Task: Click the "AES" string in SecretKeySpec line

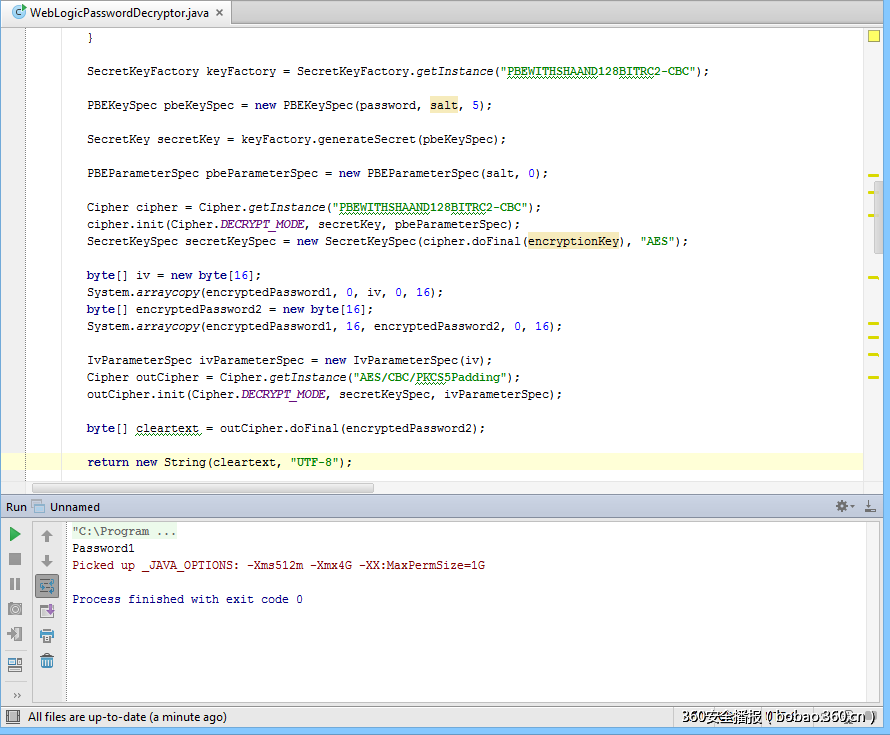Action: [657, 241]
